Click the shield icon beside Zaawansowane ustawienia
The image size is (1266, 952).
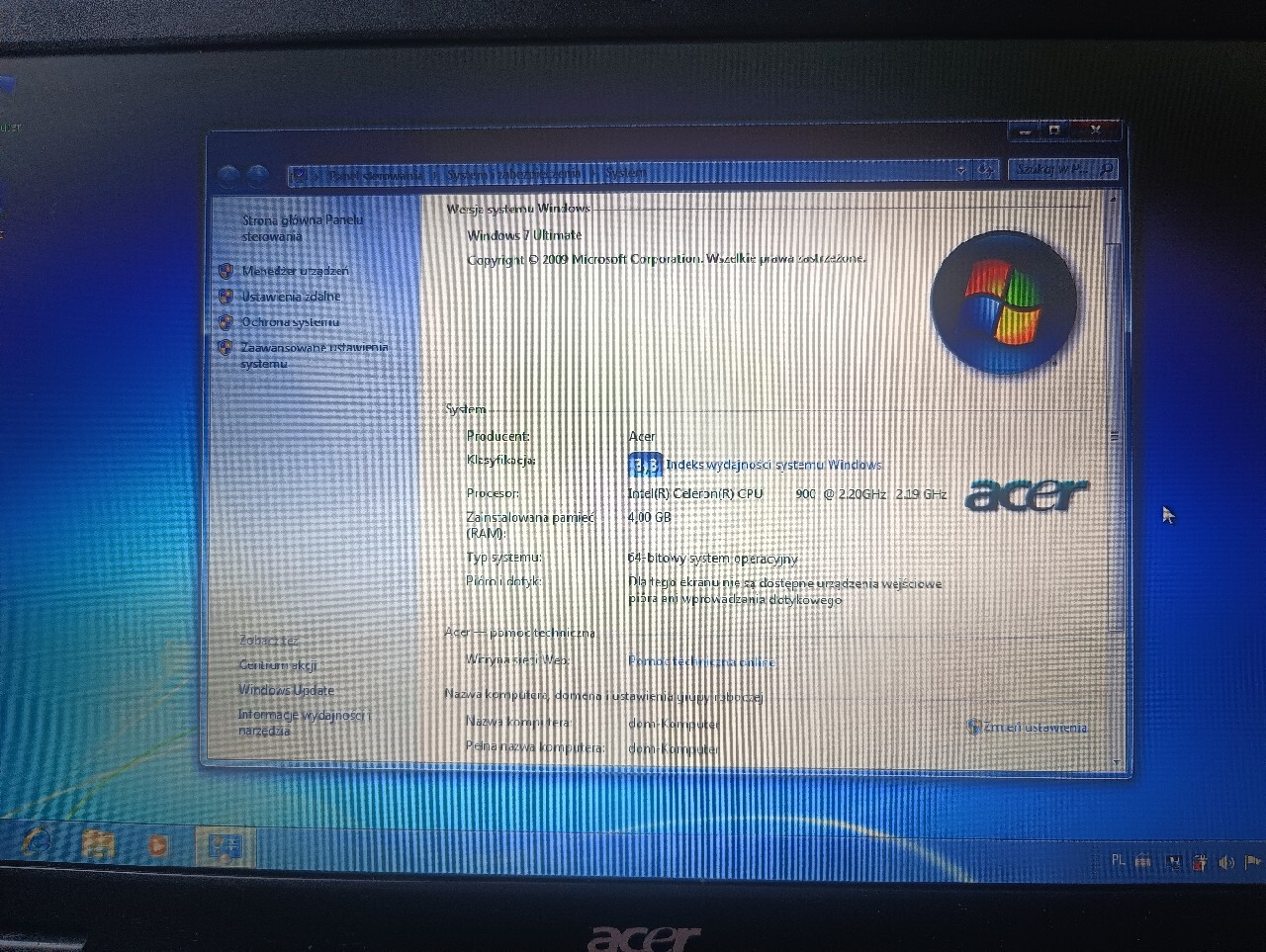(226, 347)
